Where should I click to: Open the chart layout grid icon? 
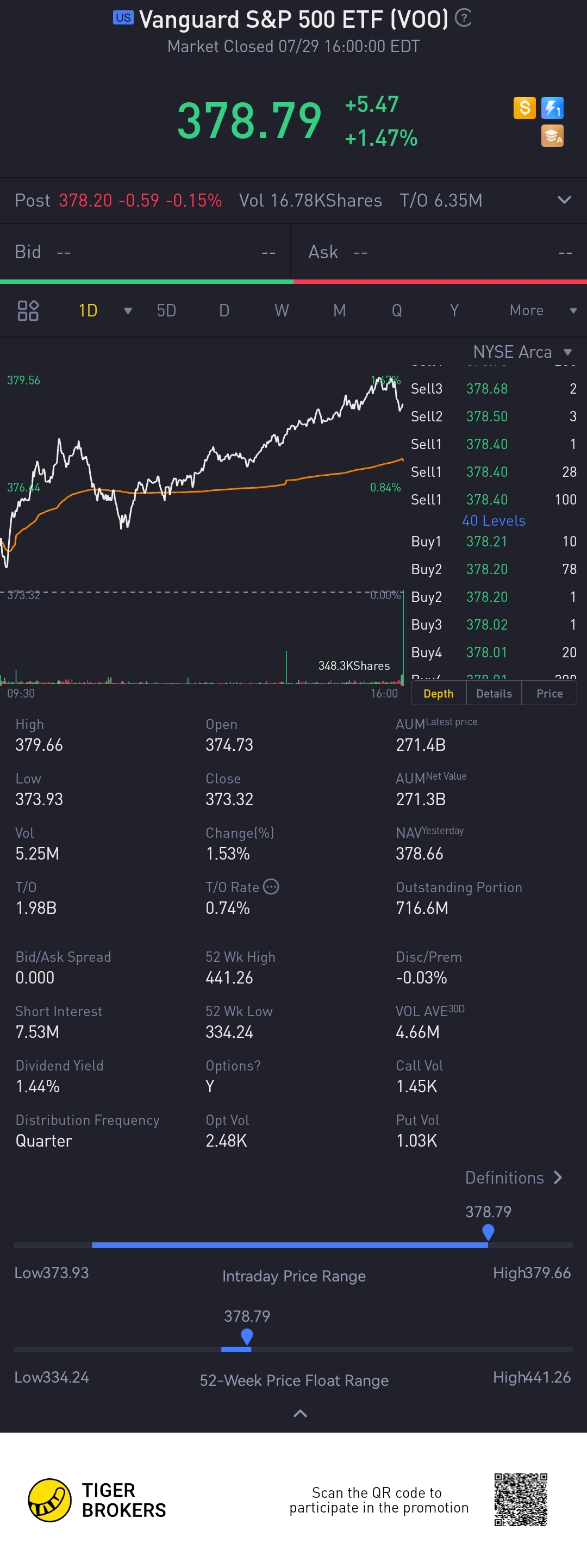pos(28,310)
